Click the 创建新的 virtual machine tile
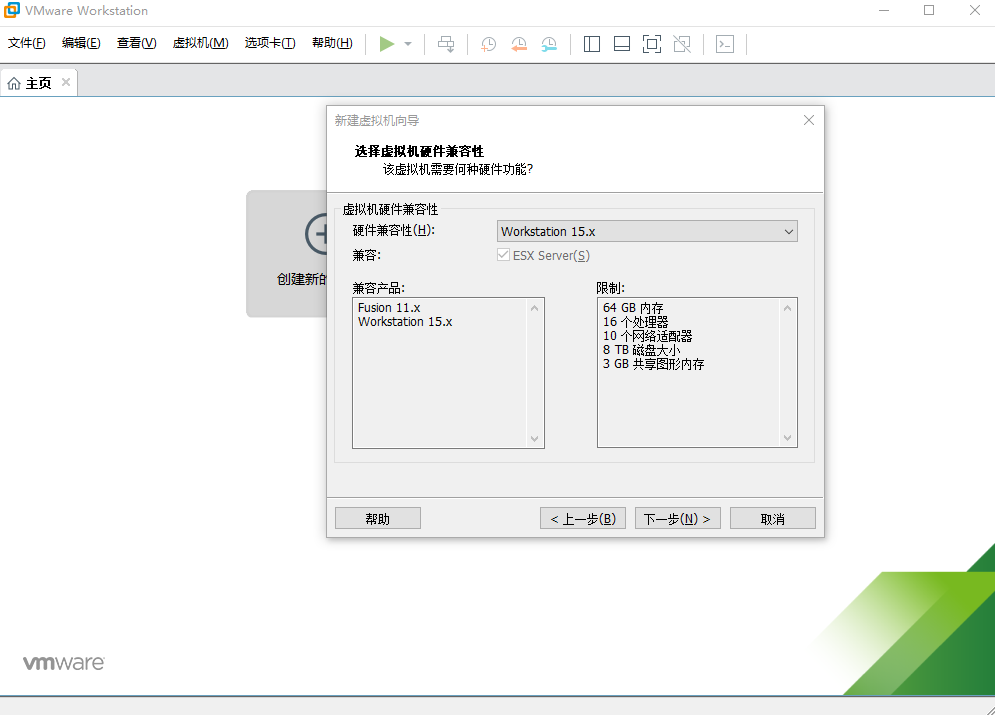995x715 pixels. [287, 254]
